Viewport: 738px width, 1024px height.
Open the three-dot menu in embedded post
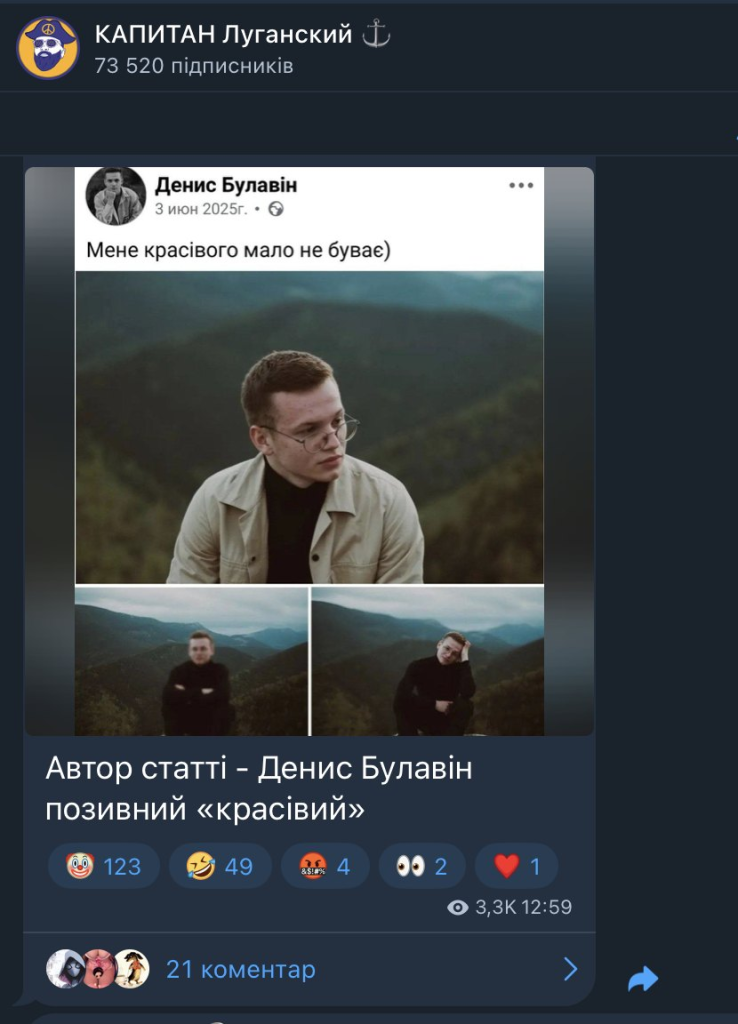click(521, 185)
